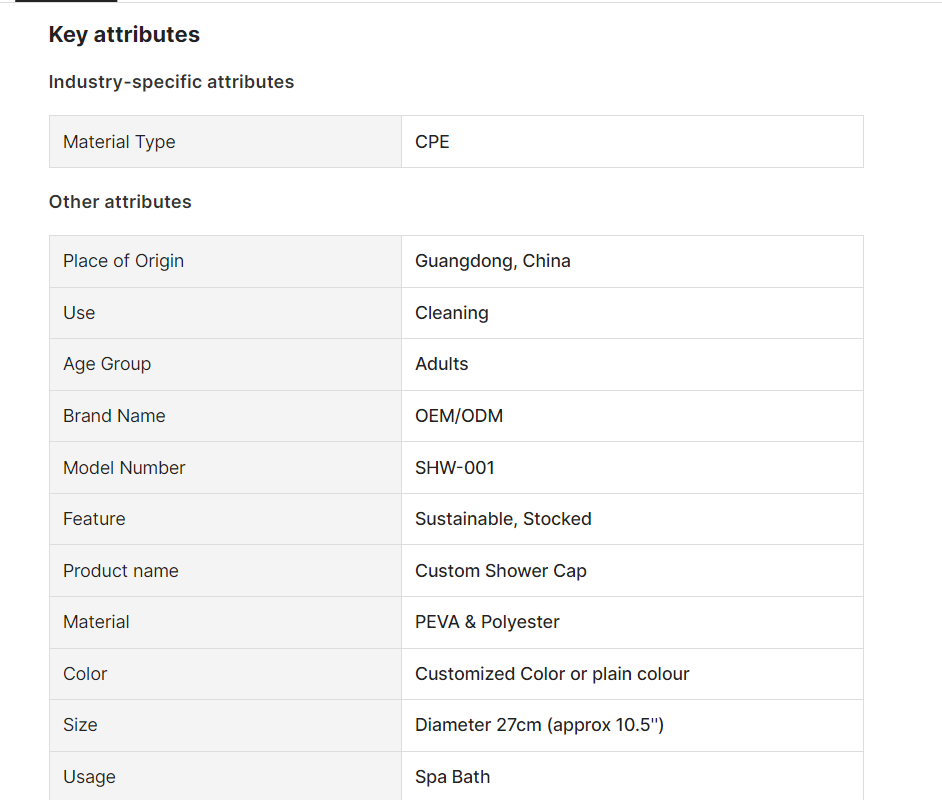
Task: Click the CPE value cell
Action: point(632,142)
